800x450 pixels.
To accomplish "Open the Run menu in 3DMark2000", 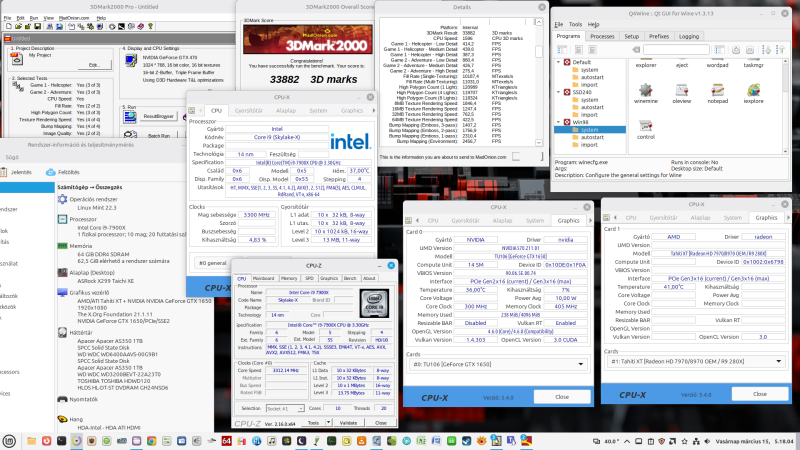I will click(x=34, y=18).
